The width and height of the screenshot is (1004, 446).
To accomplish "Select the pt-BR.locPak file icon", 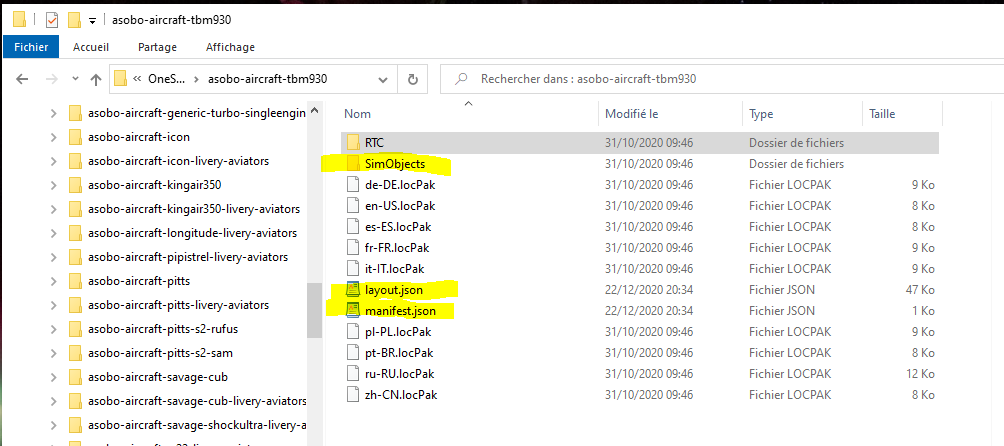I will point(353,353).
